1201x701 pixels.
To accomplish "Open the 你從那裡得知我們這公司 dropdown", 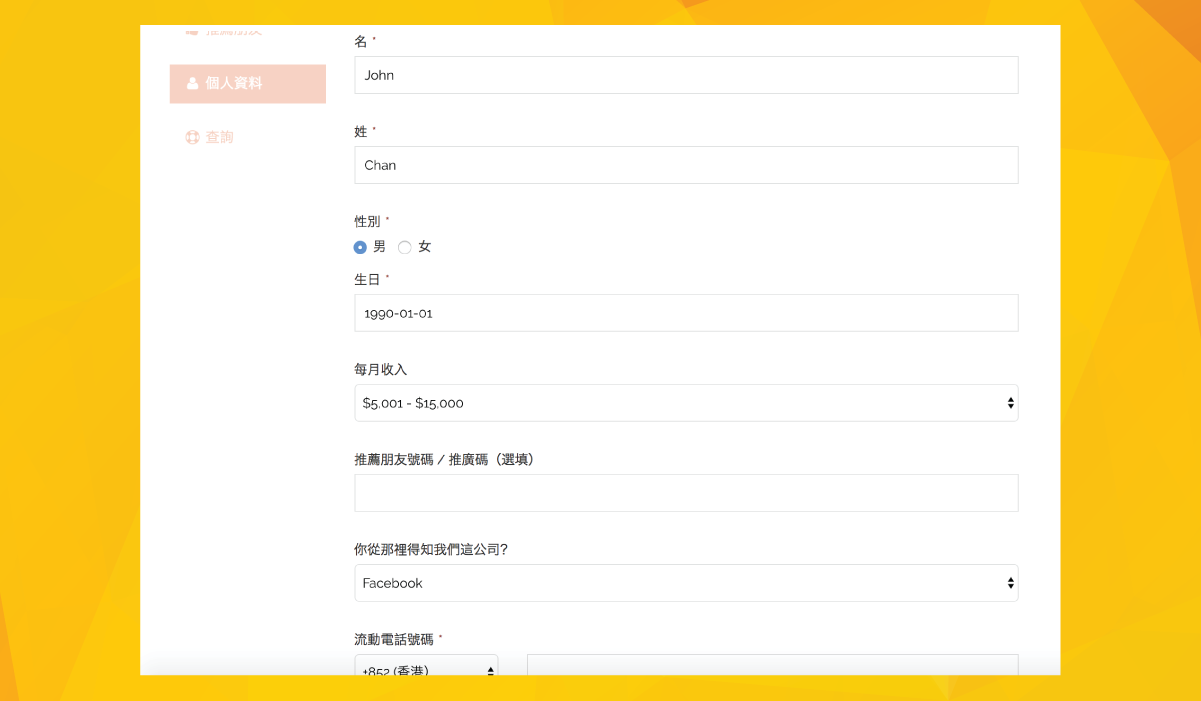I will 685,583.
